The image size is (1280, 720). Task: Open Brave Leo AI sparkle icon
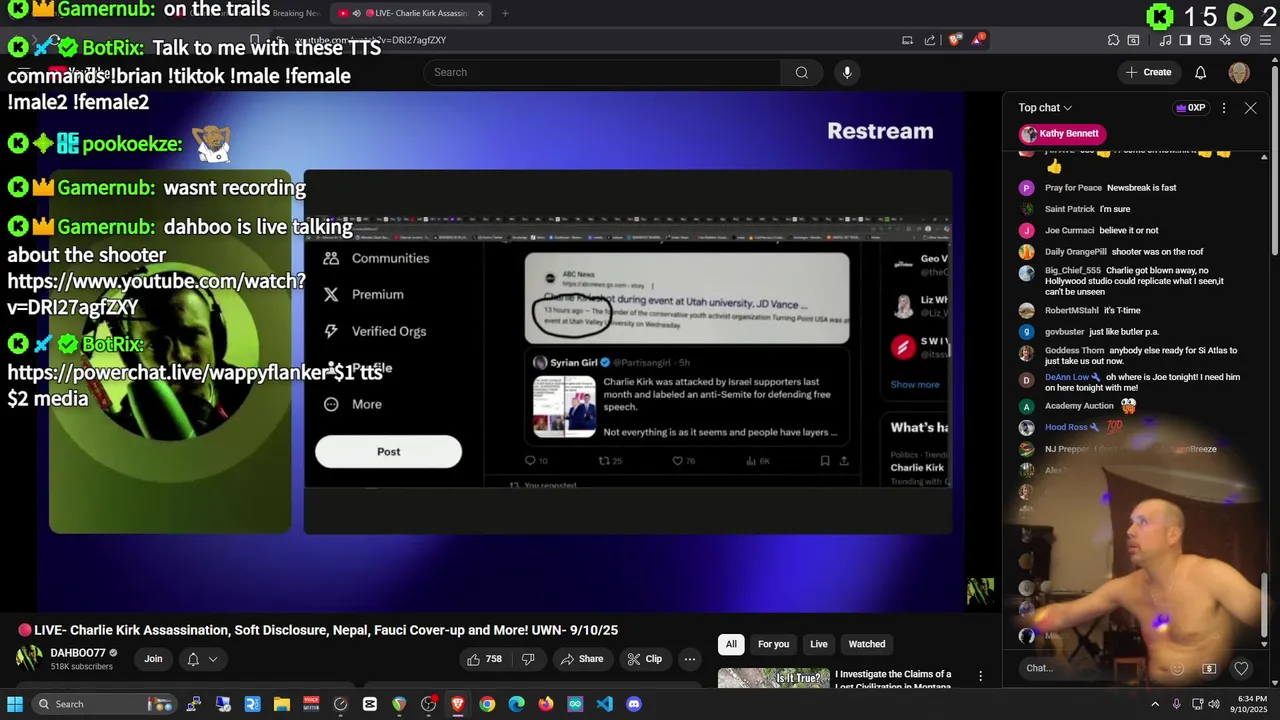tap(1225, 40)
